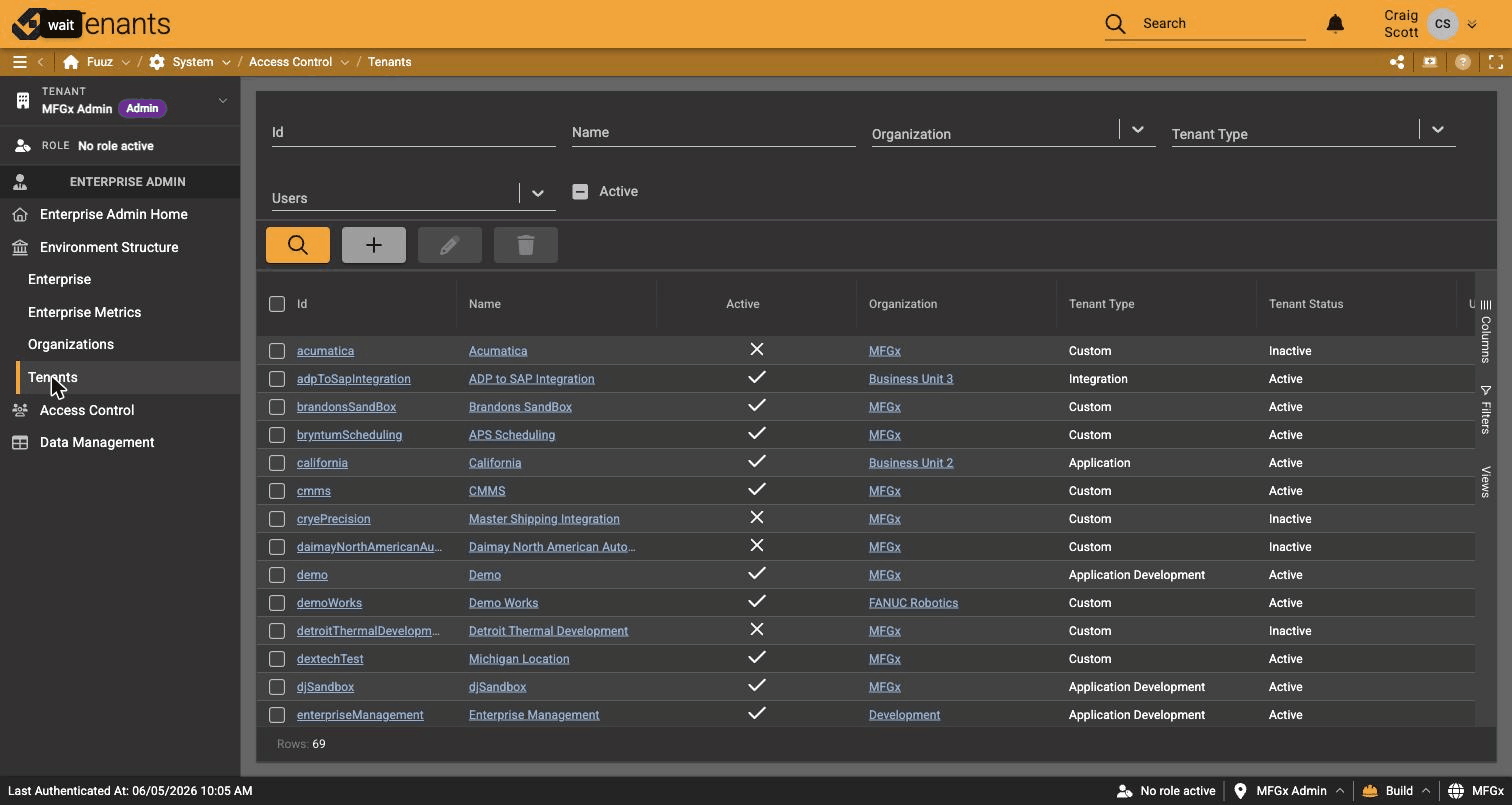Check the acumatica row checkbox

(277, 351)
